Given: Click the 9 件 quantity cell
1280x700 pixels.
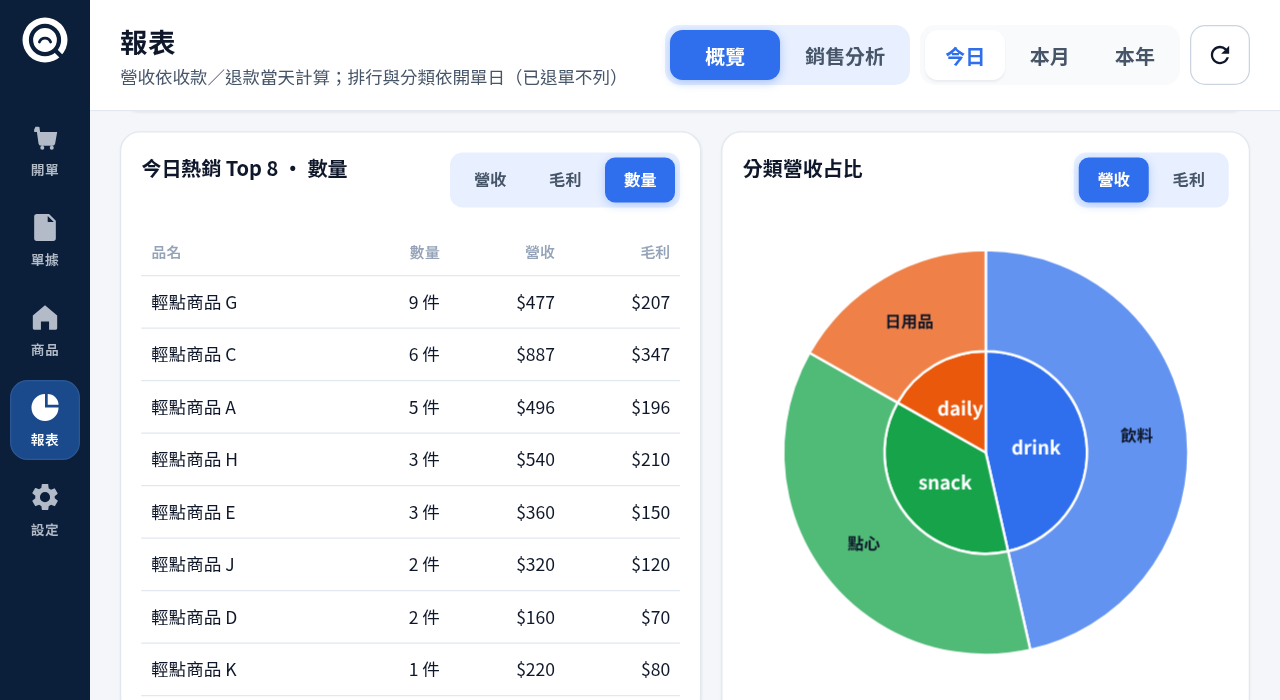Looking at the screenshot, I should click(x=424, y=302).
